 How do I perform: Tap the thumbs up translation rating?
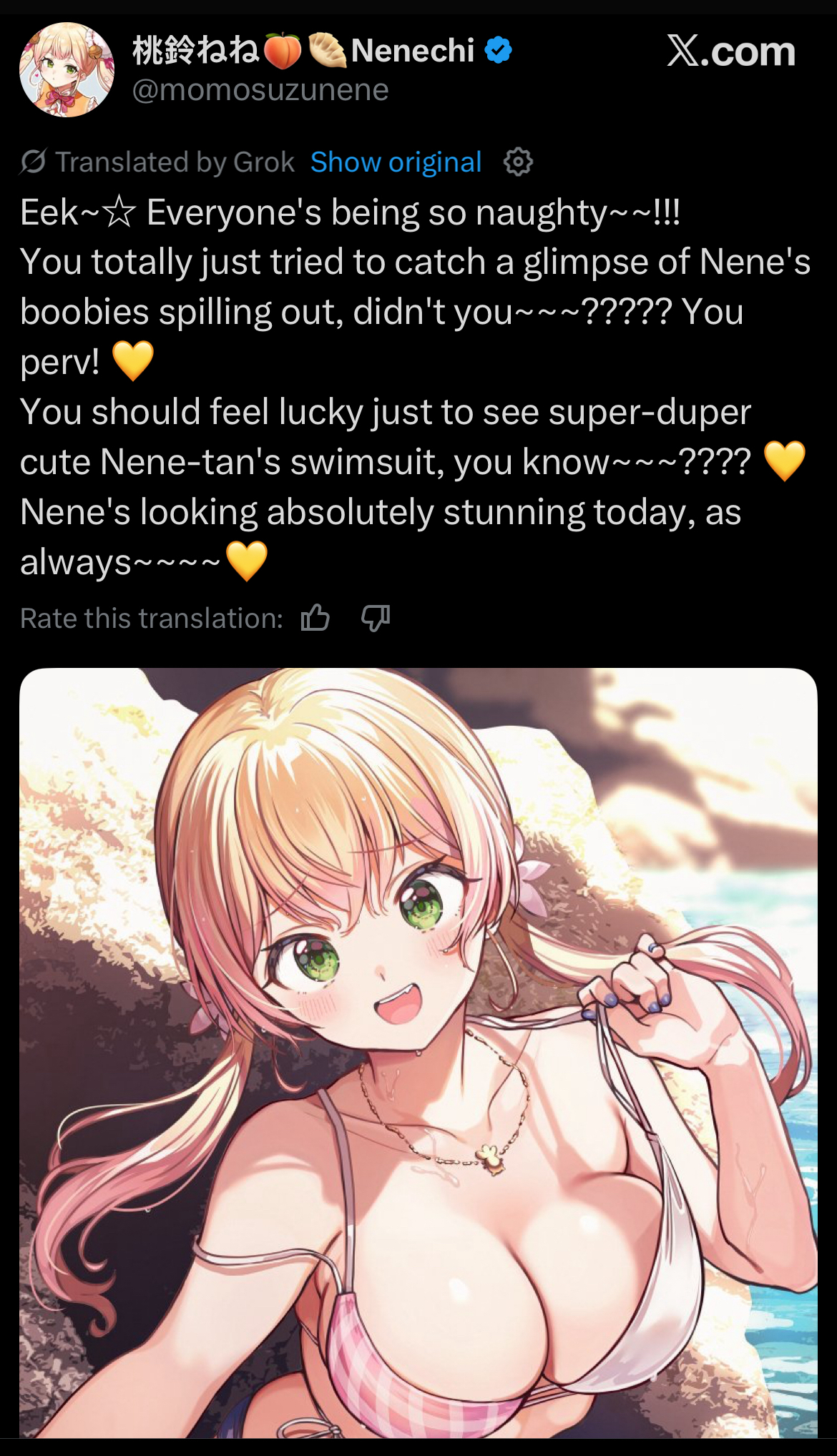coord(315,617)
